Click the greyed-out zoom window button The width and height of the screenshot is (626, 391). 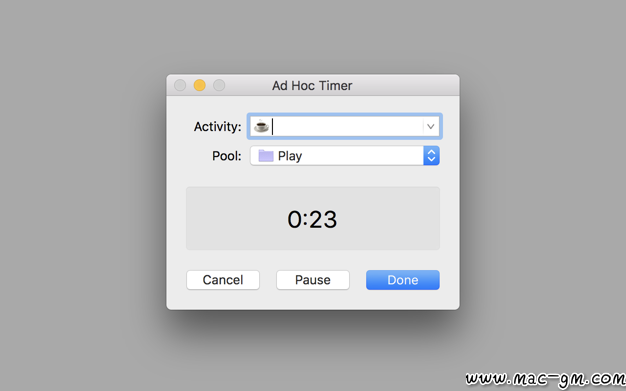pos(219,85)
